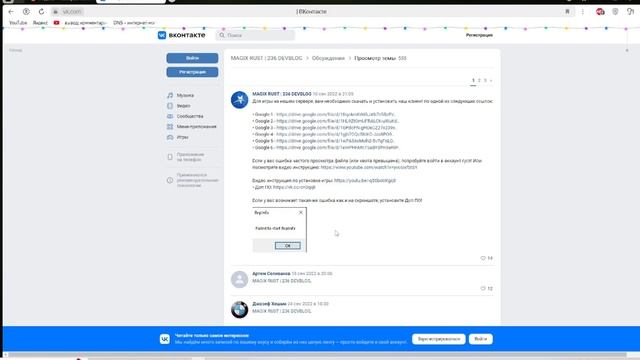The image size is (640, 360).
Task: Click the shield extension icon
Action: coord(615,12)
